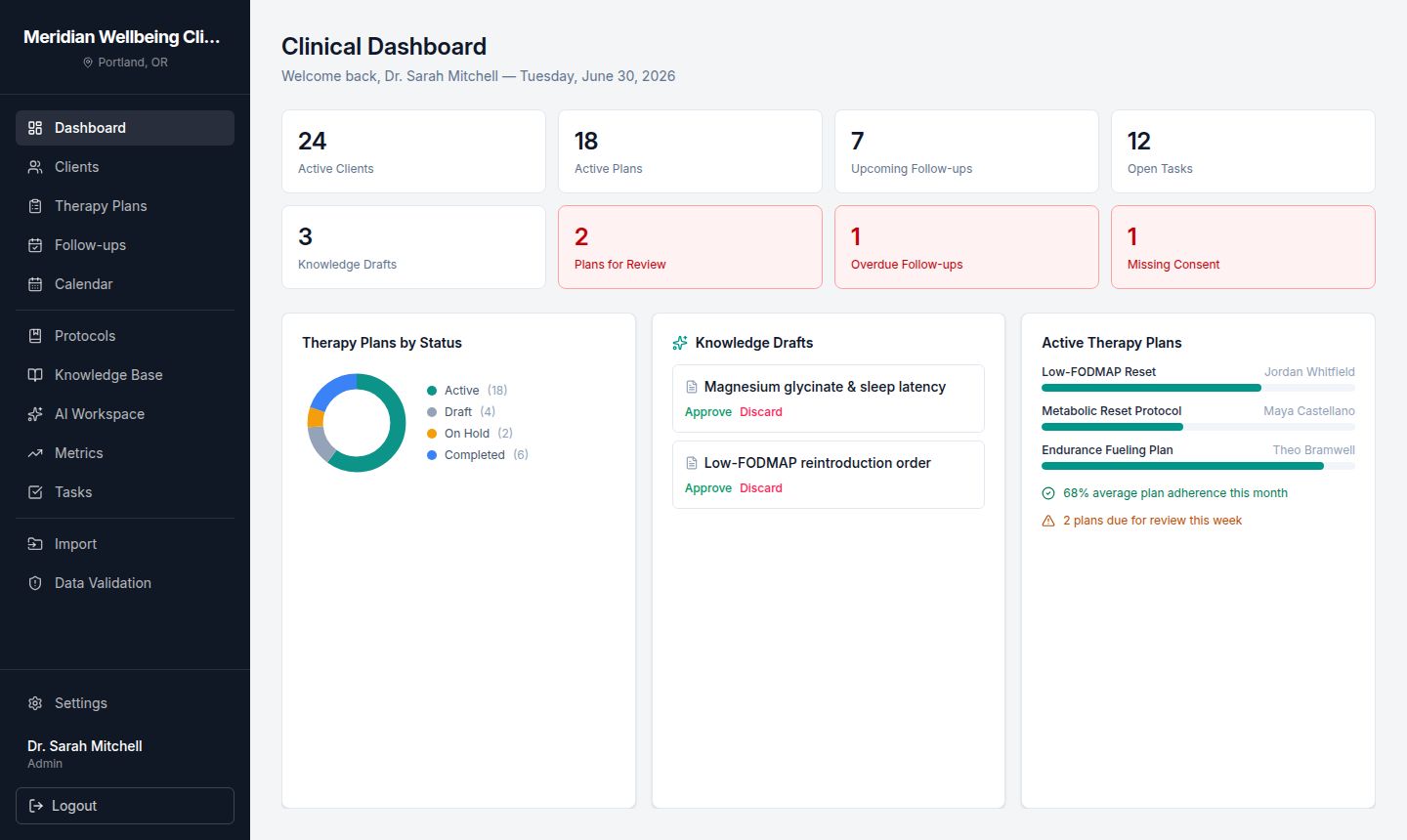The height and width of the screenshot is (840, 1407).
Task: Click the Dashboard grid icon in sidebar
Action: coord(35,128)
